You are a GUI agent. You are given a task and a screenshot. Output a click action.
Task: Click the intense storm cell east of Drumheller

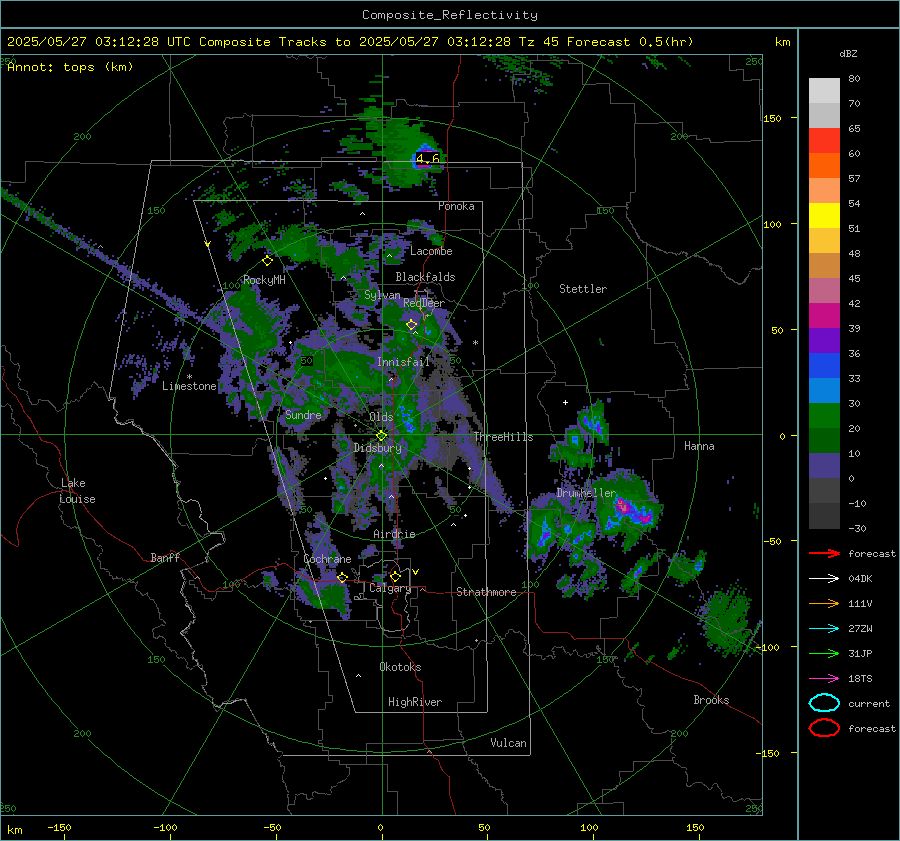[x=629, y=509]
